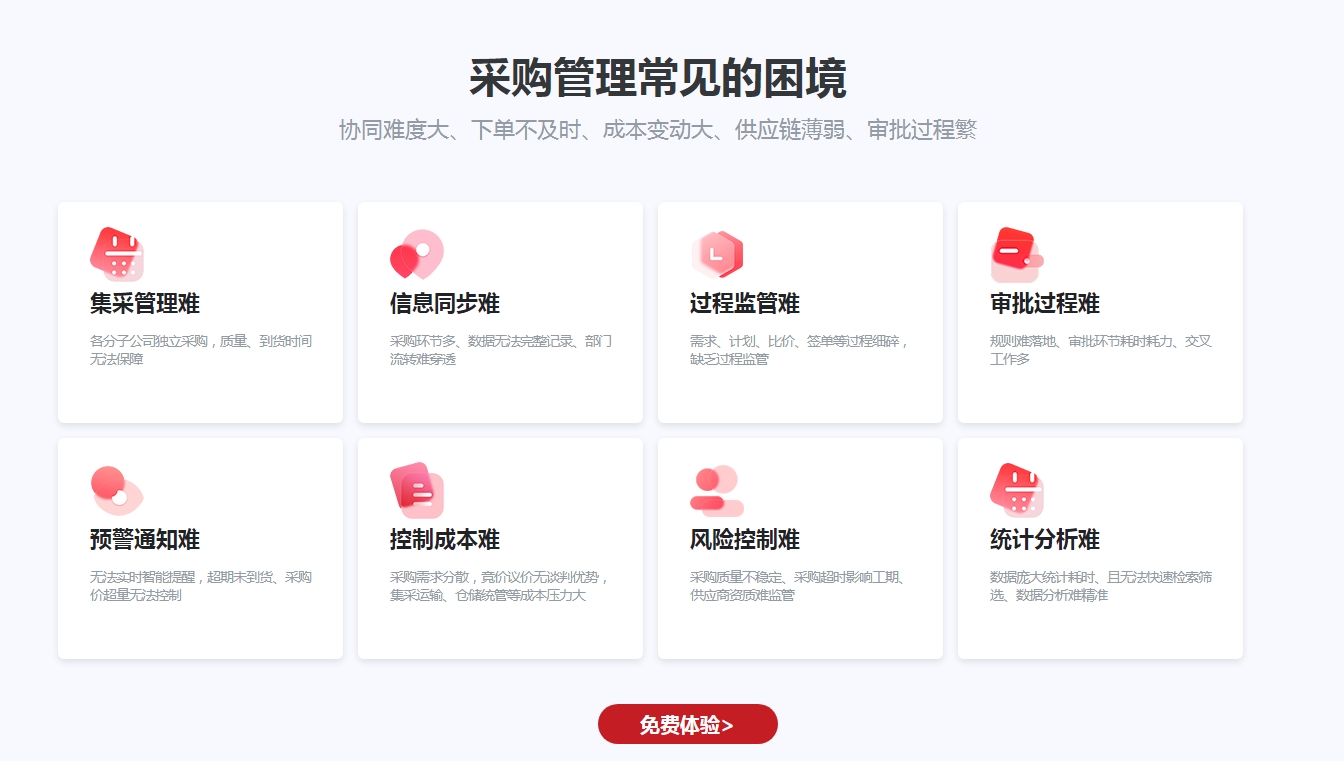
Task: Select the 统计分析难 heading
Action: click(x=1045, y=540)
